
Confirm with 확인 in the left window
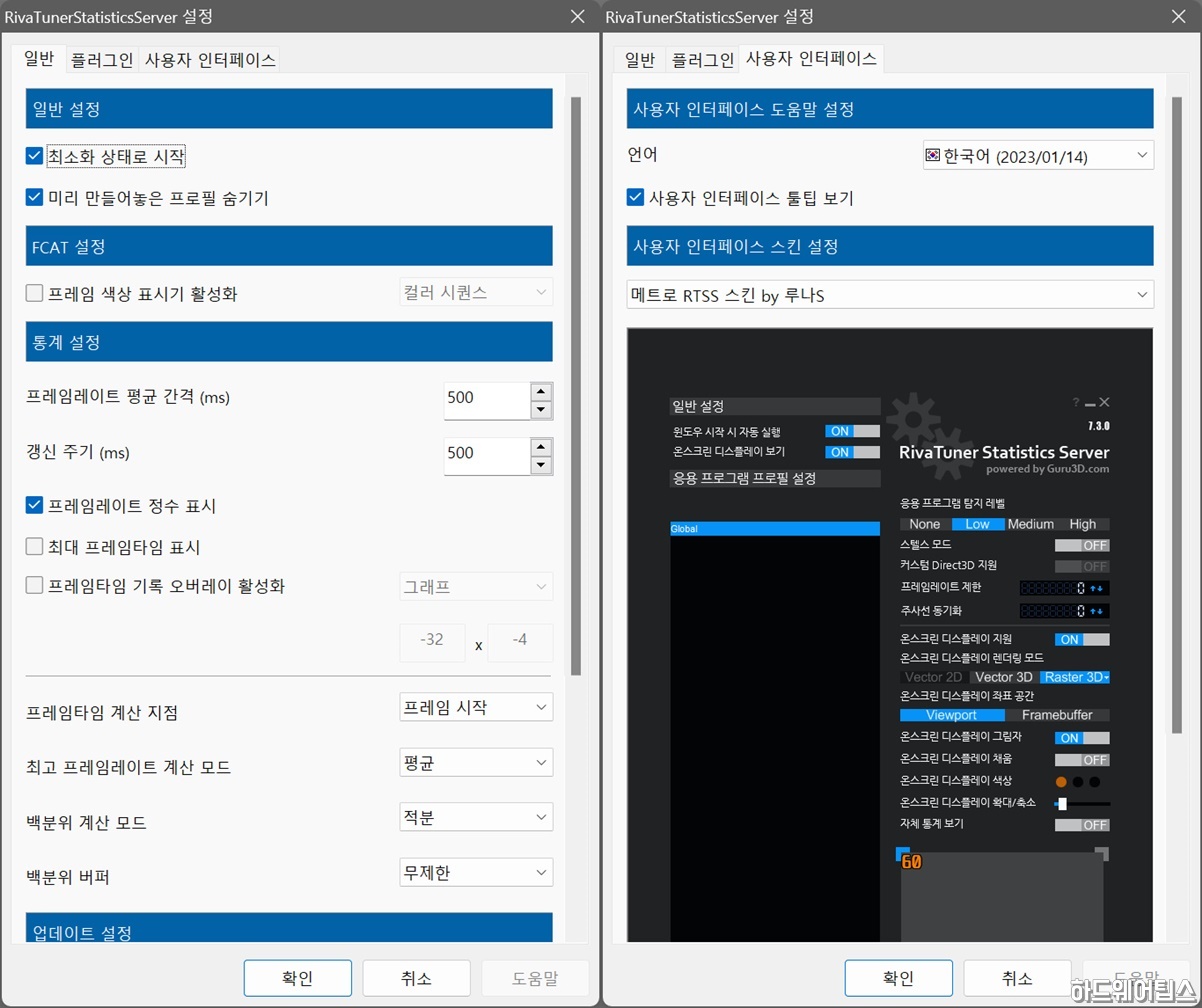click(x=298, y=978)
